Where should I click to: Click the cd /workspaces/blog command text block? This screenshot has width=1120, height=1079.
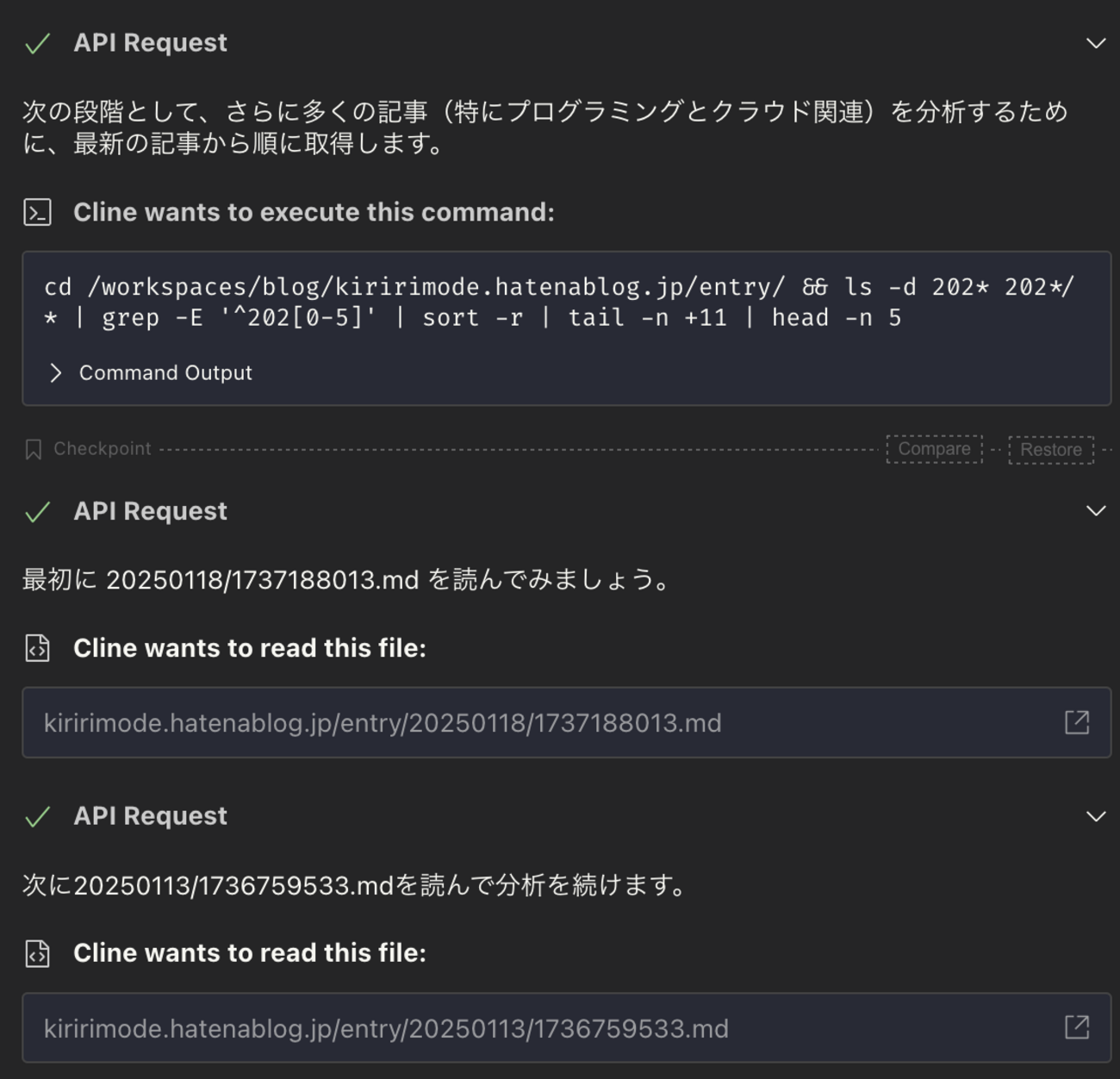click(x=559, y=302)
